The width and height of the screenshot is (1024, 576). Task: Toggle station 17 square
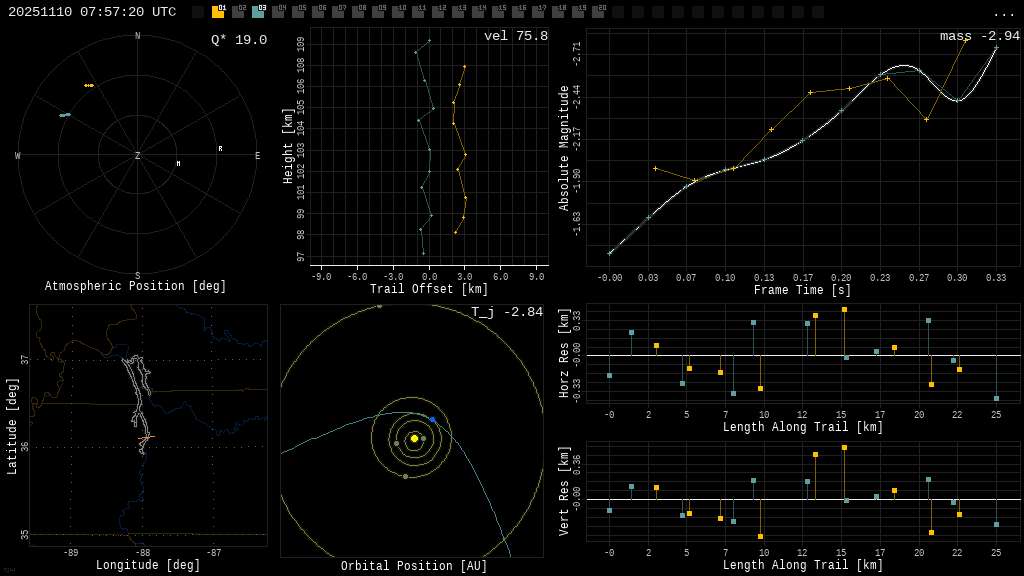tap(537, 12)
